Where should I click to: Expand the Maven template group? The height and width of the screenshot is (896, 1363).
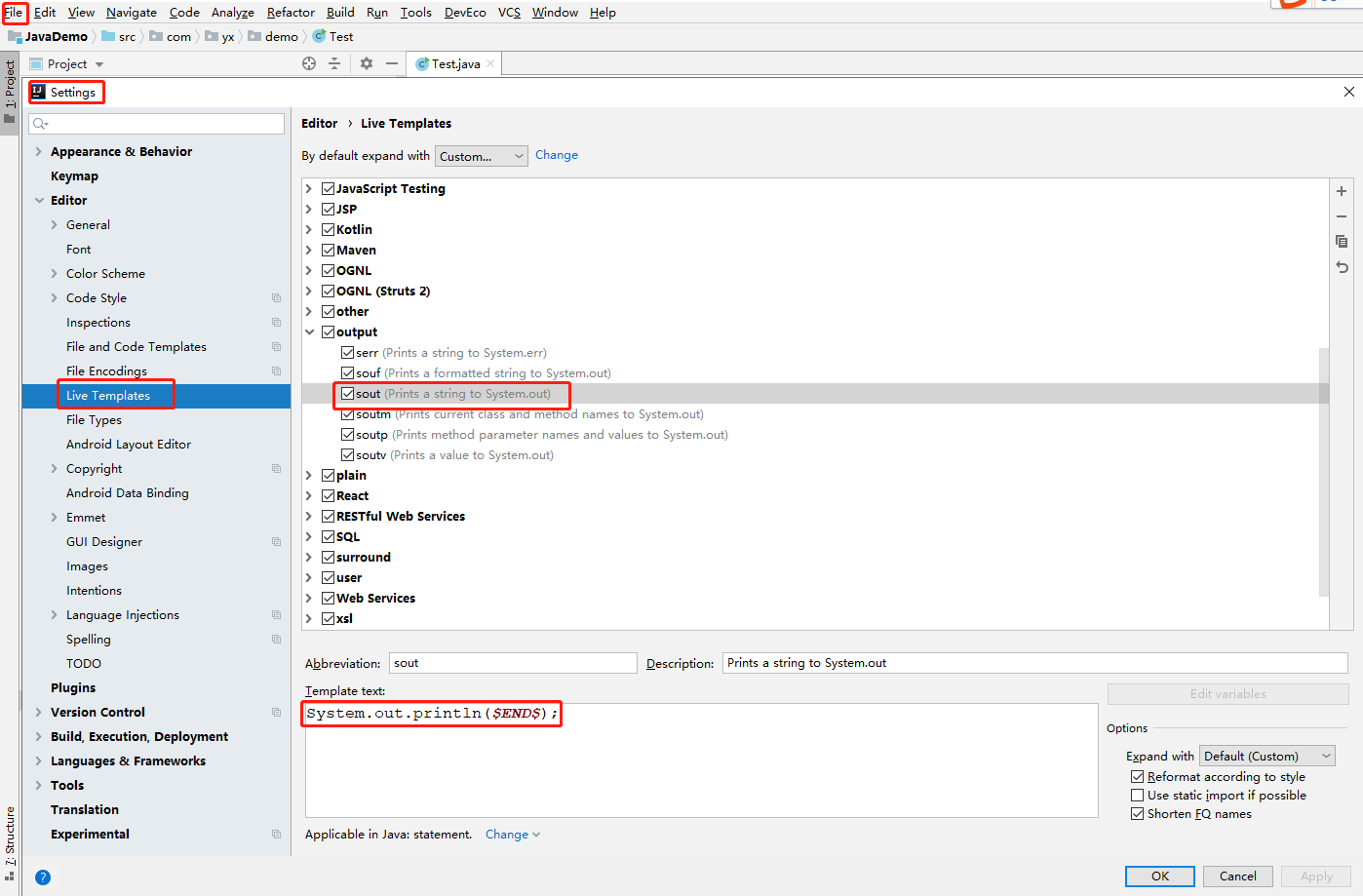point(310,251)
